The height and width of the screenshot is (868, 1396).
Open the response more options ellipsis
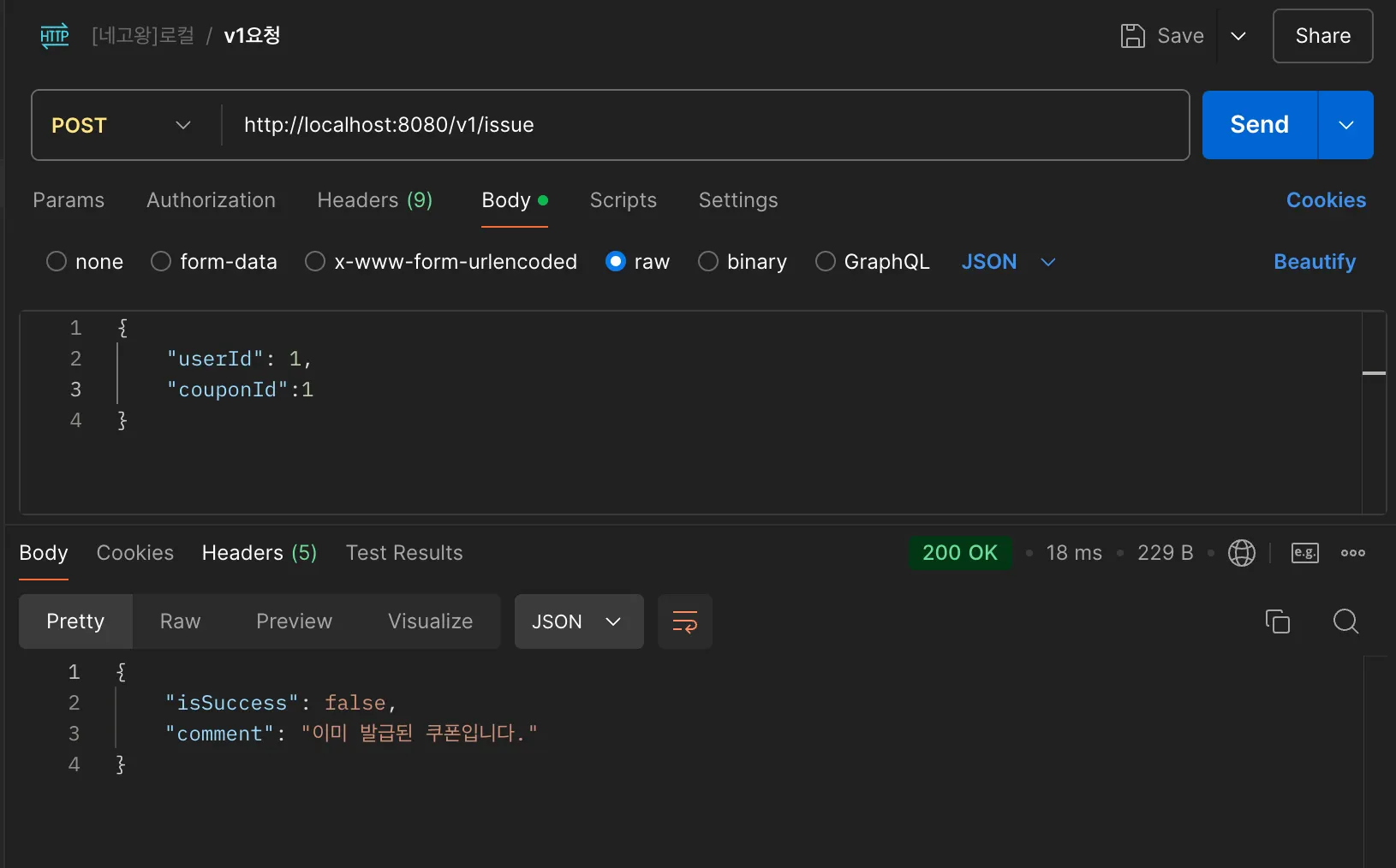[x=1352, y=553]
